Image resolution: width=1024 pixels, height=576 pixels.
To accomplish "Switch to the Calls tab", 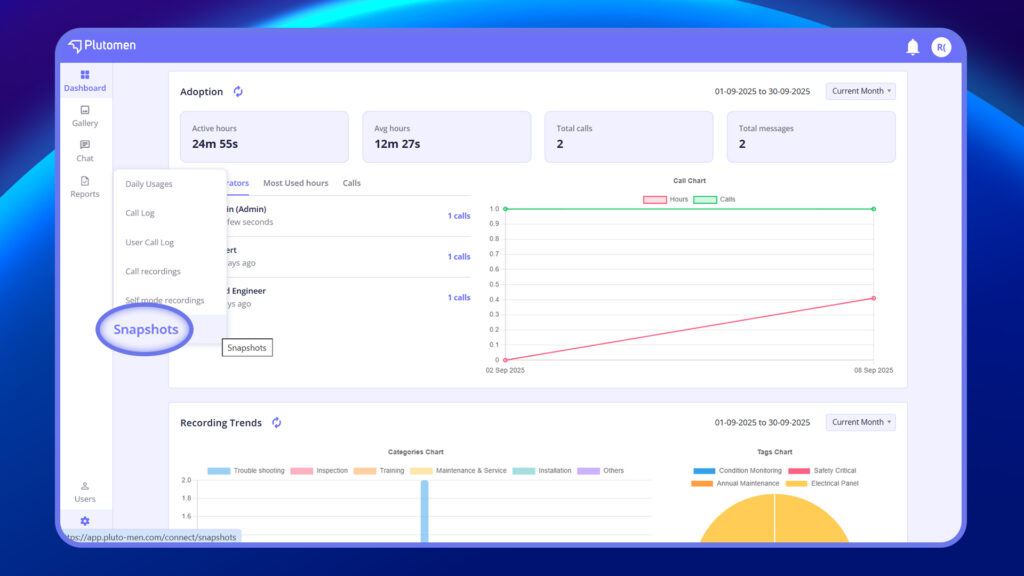I will tap(351, 183).
